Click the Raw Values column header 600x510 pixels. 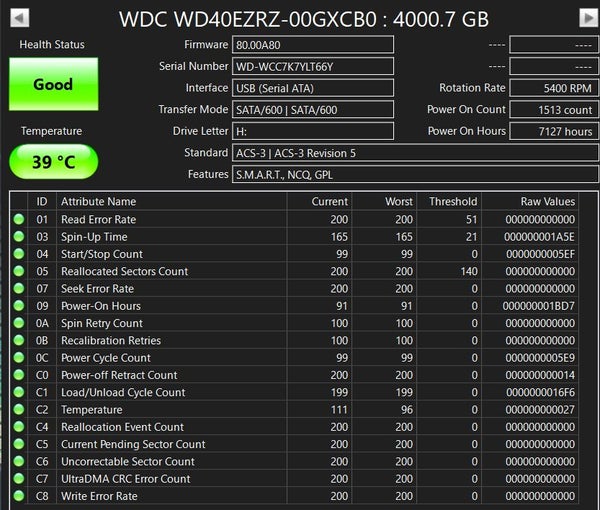(530, 202)
